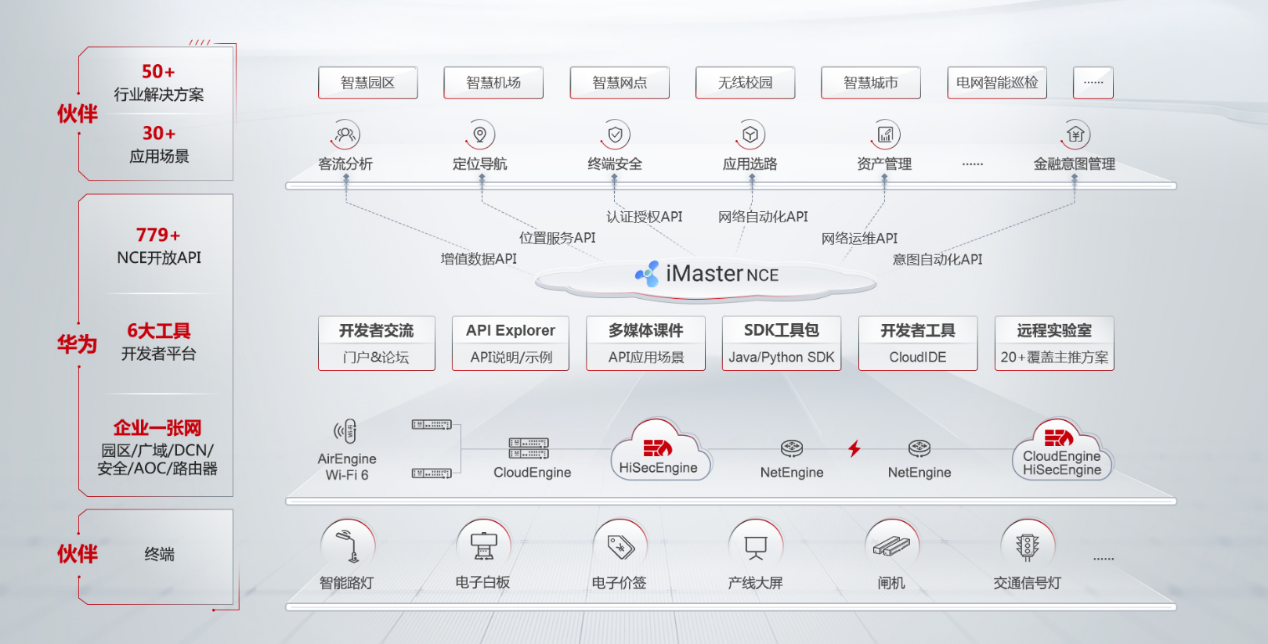Screen dimensions: 1268x644
Task: Click the 30+ 应用场景 text
Action: (x=159, y=144)
